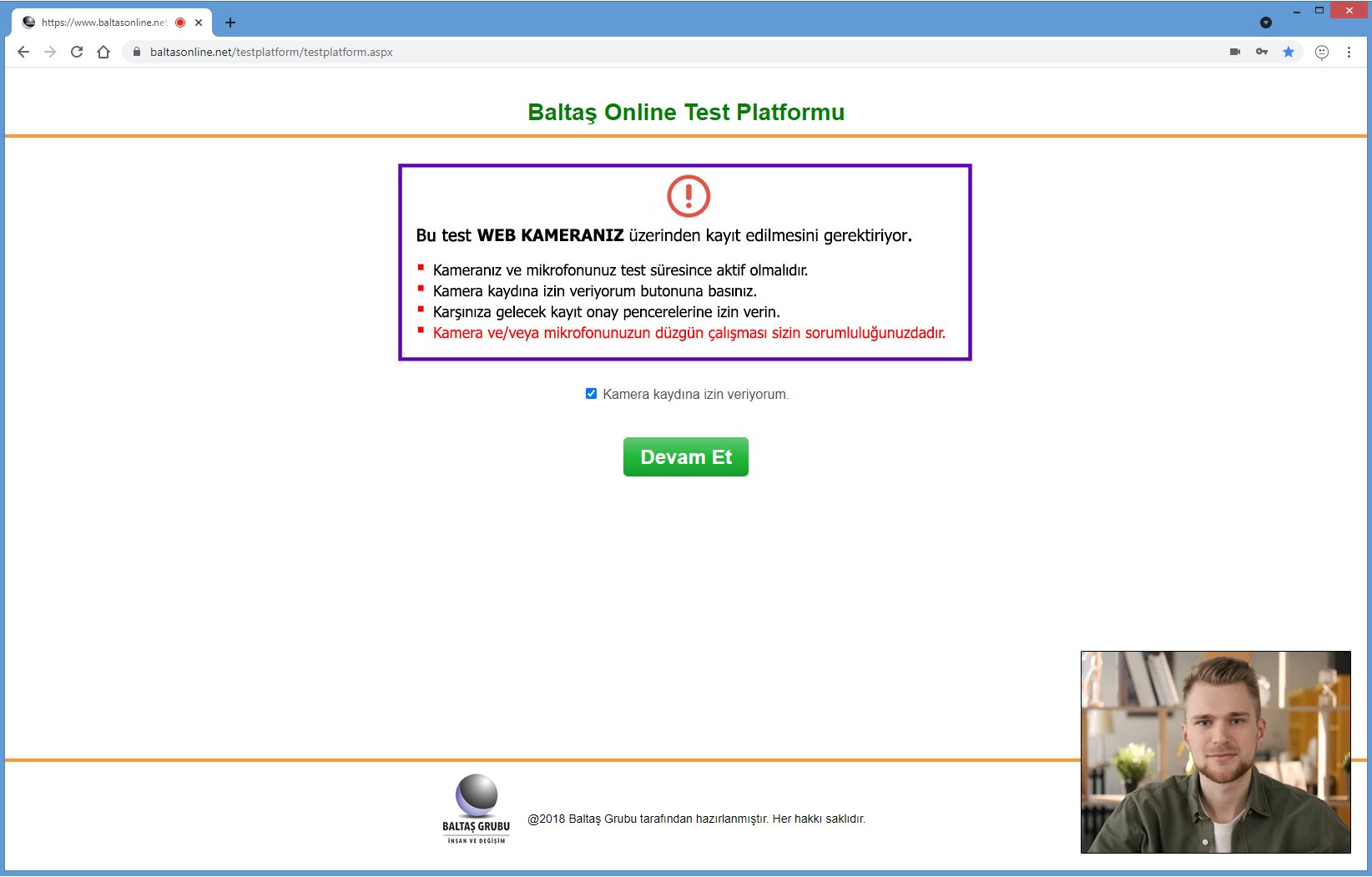1372x877 pixels.
Task: Go to the browser home page icon
Action: click(103, 52)
